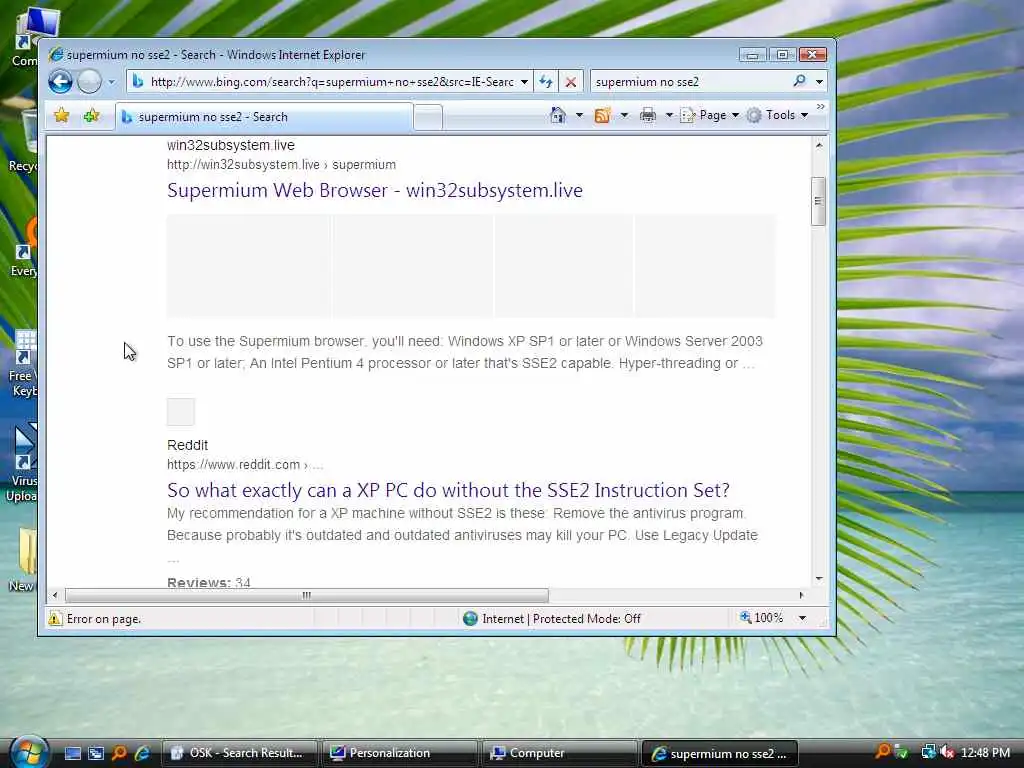Click the muted volume tray icon
Image resolution: width=1024 pixels, height=768 pixels.
pyautogui.click(x=947, y=752)
